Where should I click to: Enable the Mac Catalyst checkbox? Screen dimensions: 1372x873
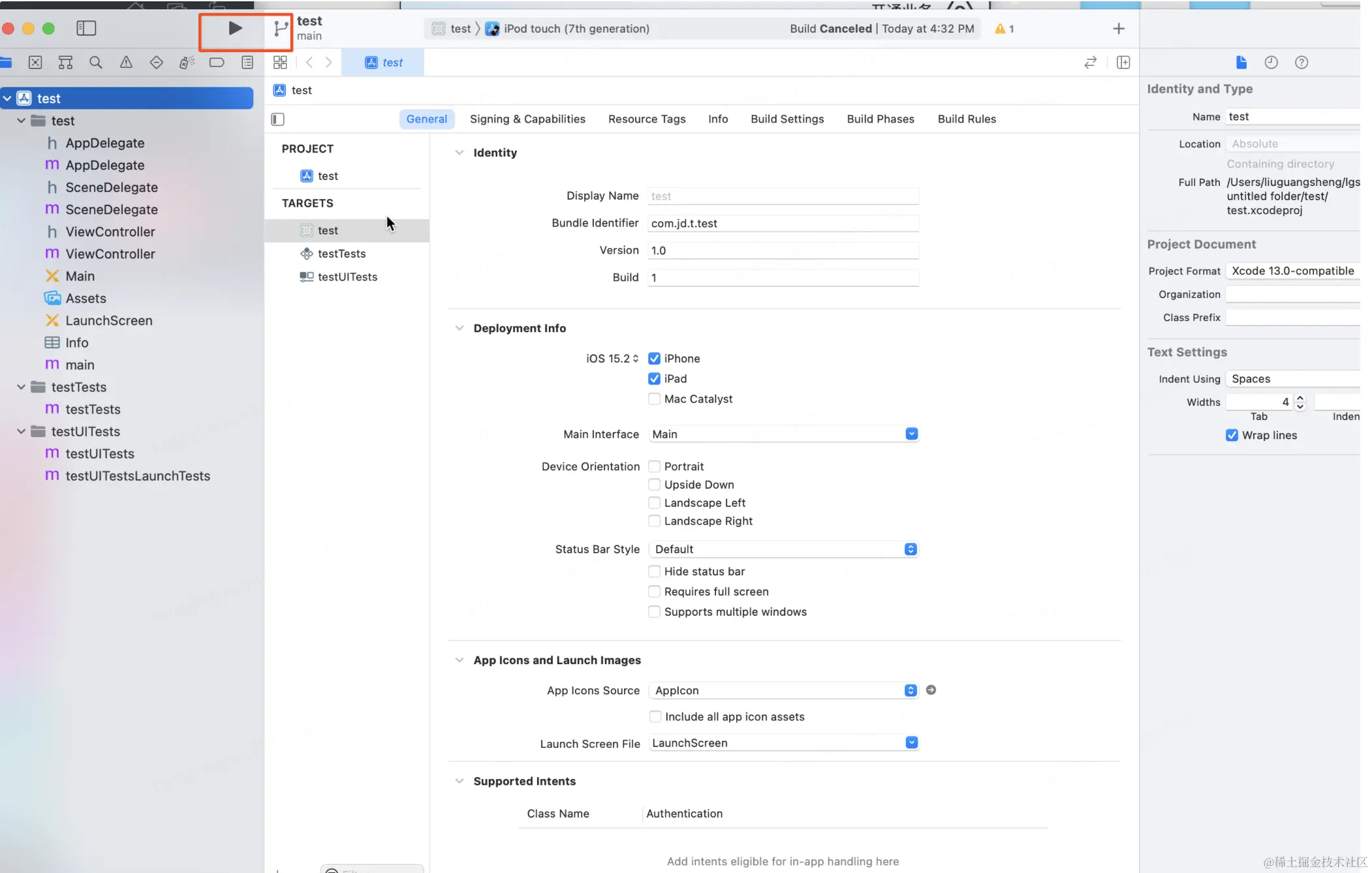pyautogui.click(x=654, y=399)
